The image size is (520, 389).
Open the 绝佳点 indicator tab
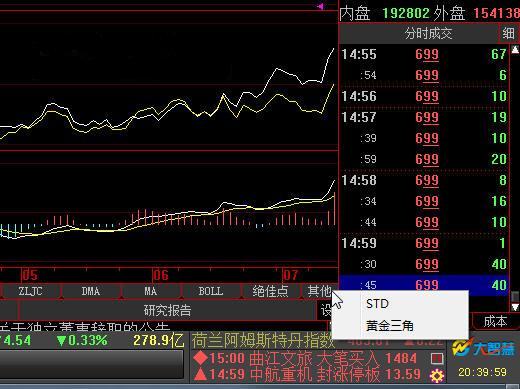click(x=270, y=291)
